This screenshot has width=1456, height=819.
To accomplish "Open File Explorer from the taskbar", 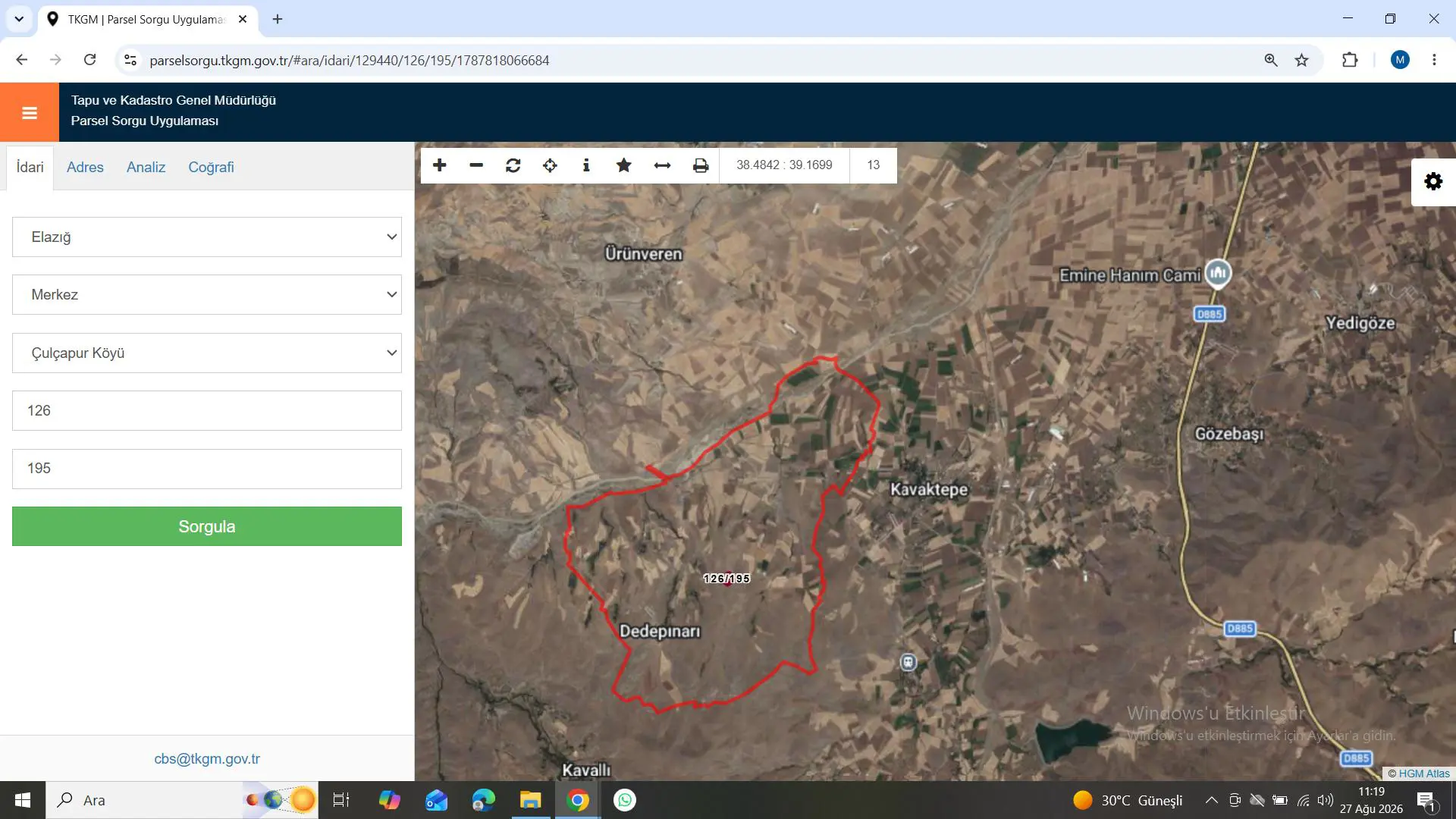I will 530,800.
